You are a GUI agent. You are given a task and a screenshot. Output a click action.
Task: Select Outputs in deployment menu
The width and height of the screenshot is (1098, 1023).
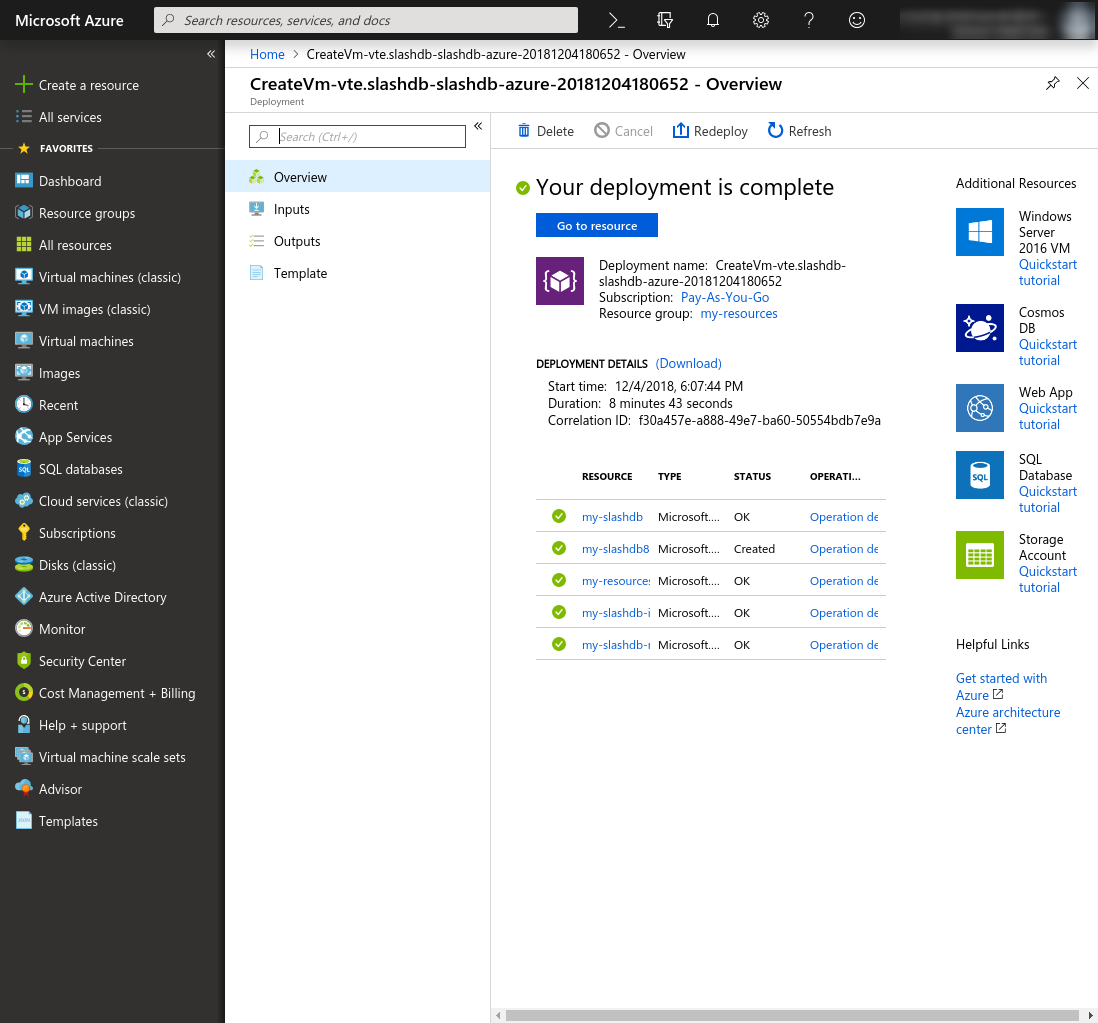click(297, 241)
